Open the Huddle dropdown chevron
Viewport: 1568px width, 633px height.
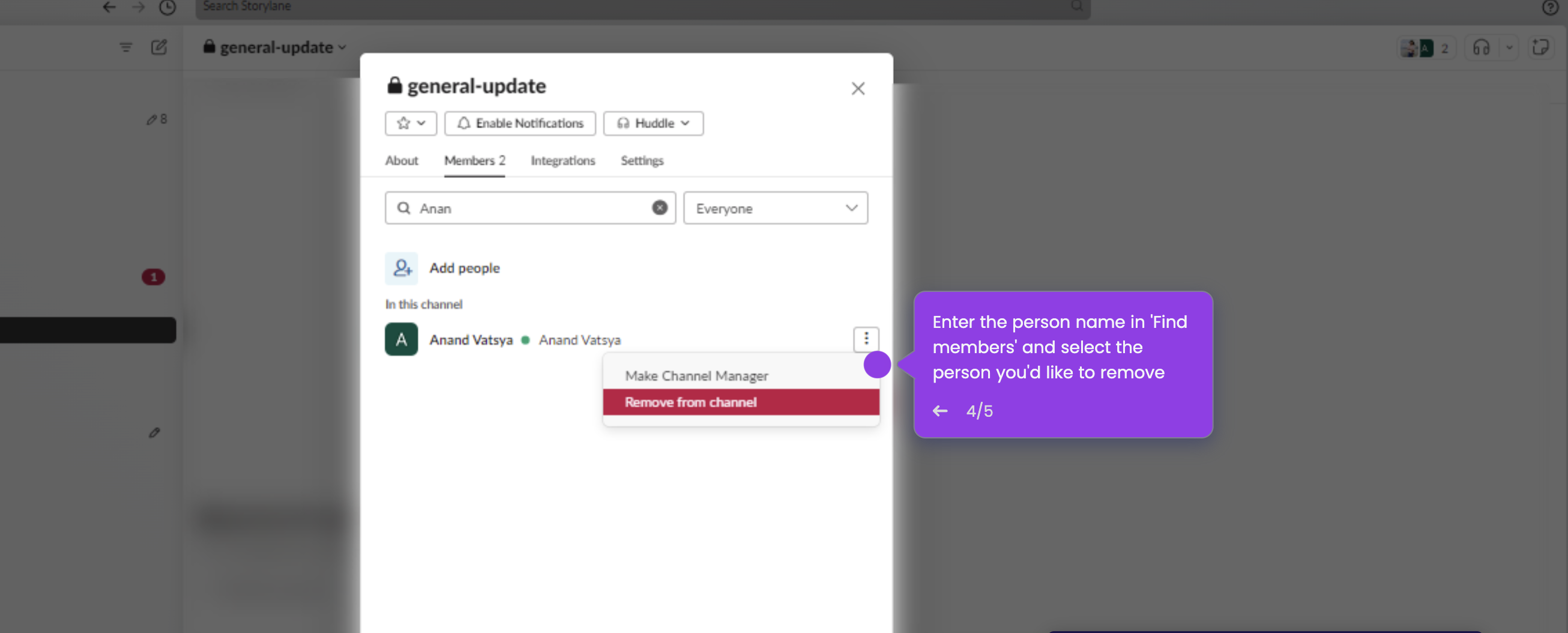point(687,123)
